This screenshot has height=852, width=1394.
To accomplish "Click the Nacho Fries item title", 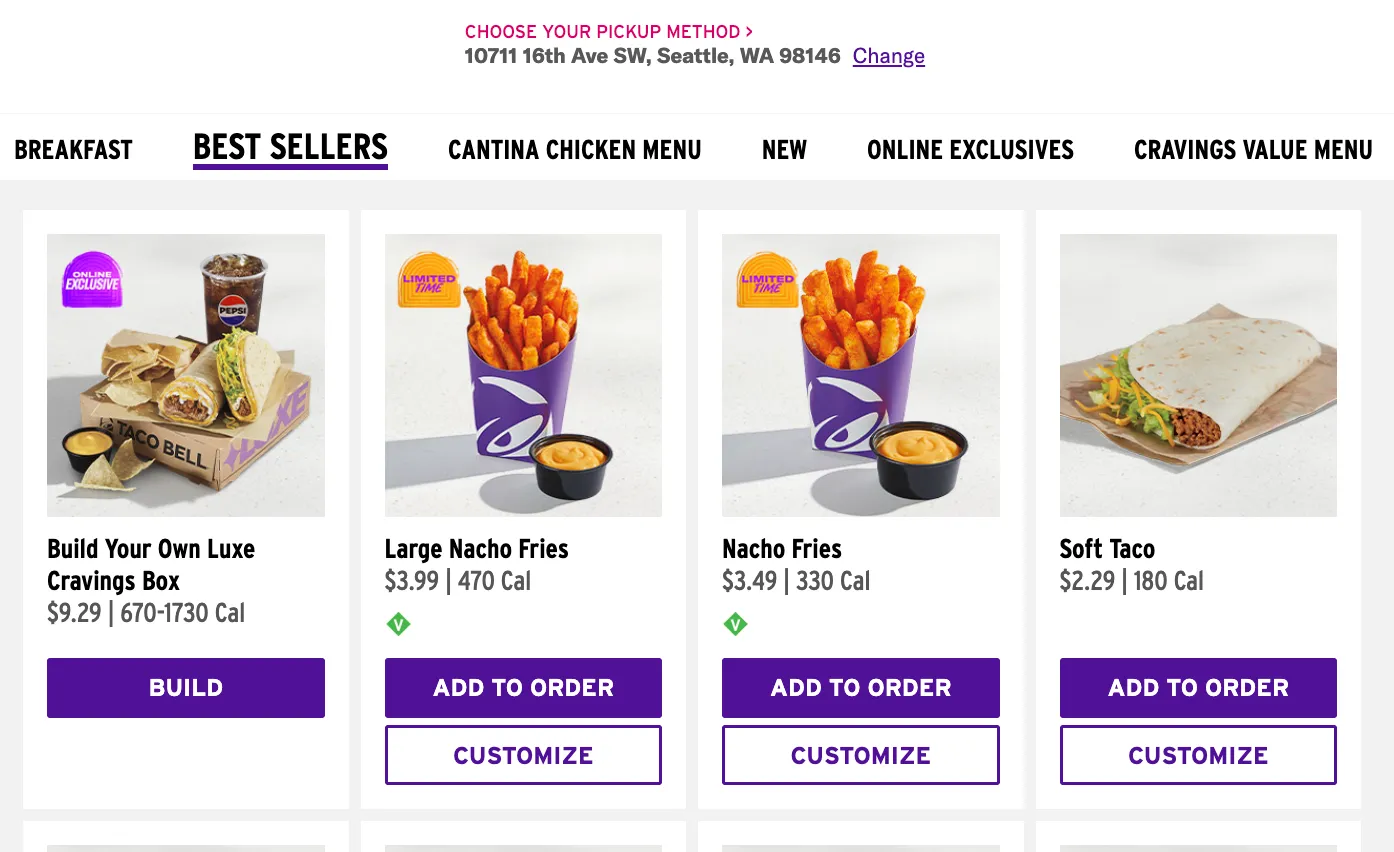I will tap(782, 549).
